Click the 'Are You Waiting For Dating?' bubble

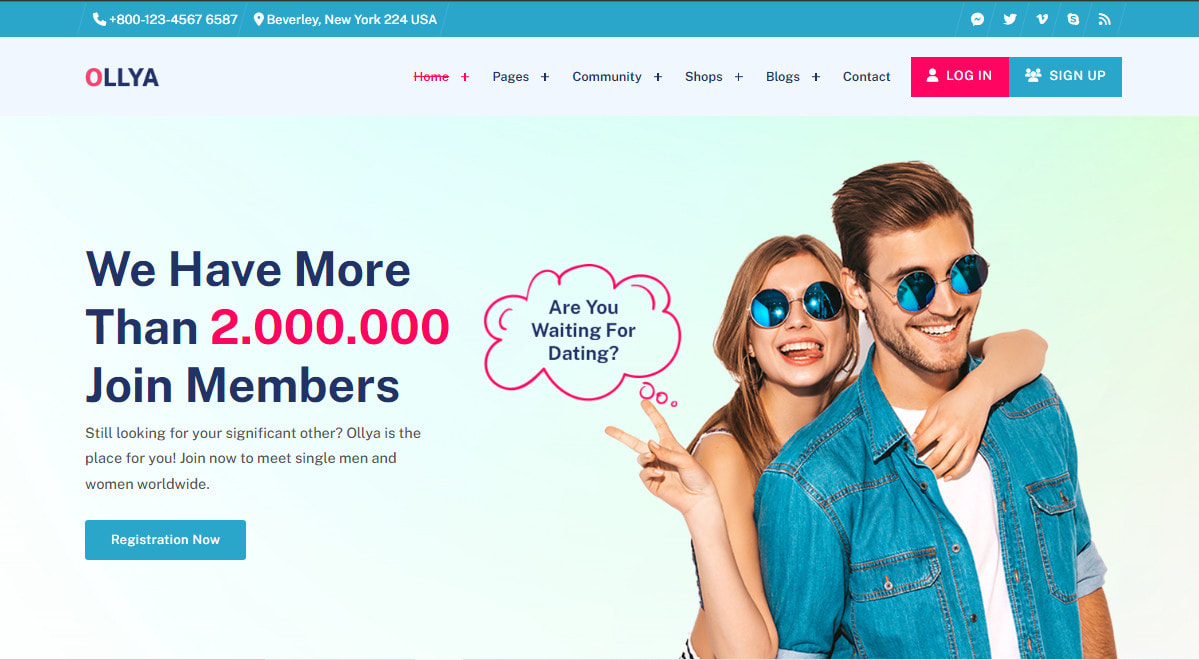coord(583,330)
